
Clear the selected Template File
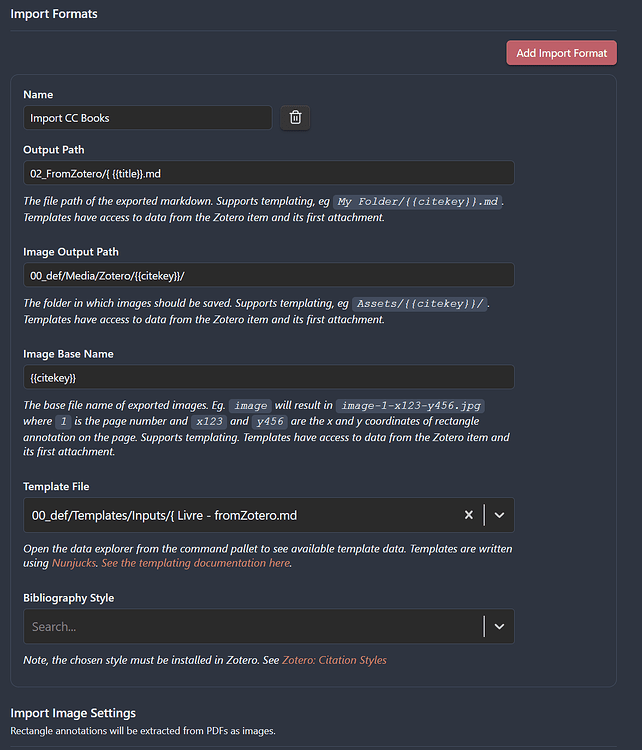click(468, 515)
